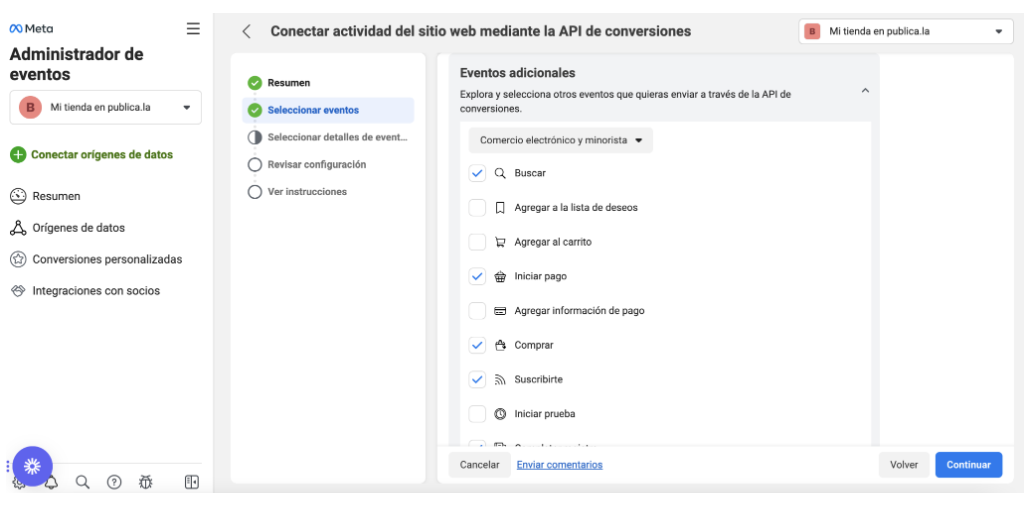This screenshot has width=1034, height=512.
Task: Click the back arrow in the header
Action: tap(247, 31)
